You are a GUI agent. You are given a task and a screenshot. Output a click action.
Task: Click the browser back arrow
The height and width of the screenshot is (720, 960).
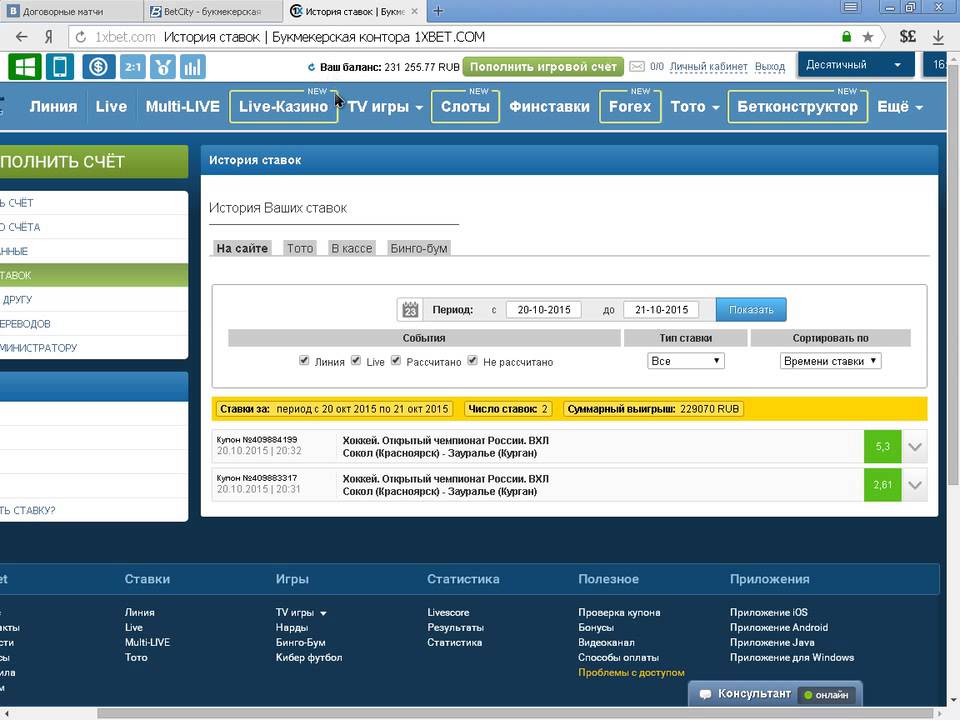(21, 37)
